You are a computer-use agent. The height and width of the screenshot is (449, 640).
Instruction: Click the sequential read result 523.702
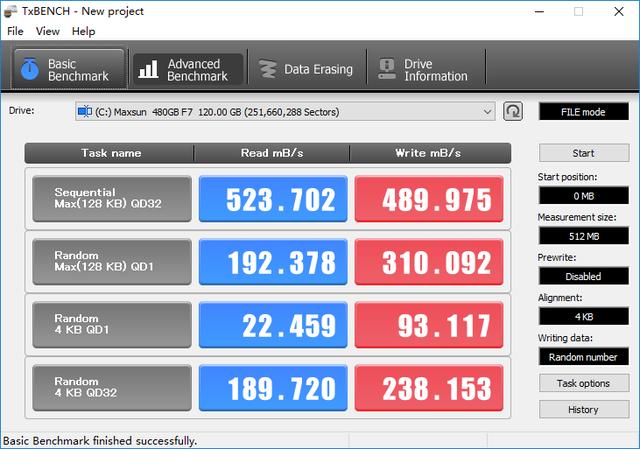click(x=273, y=199)
